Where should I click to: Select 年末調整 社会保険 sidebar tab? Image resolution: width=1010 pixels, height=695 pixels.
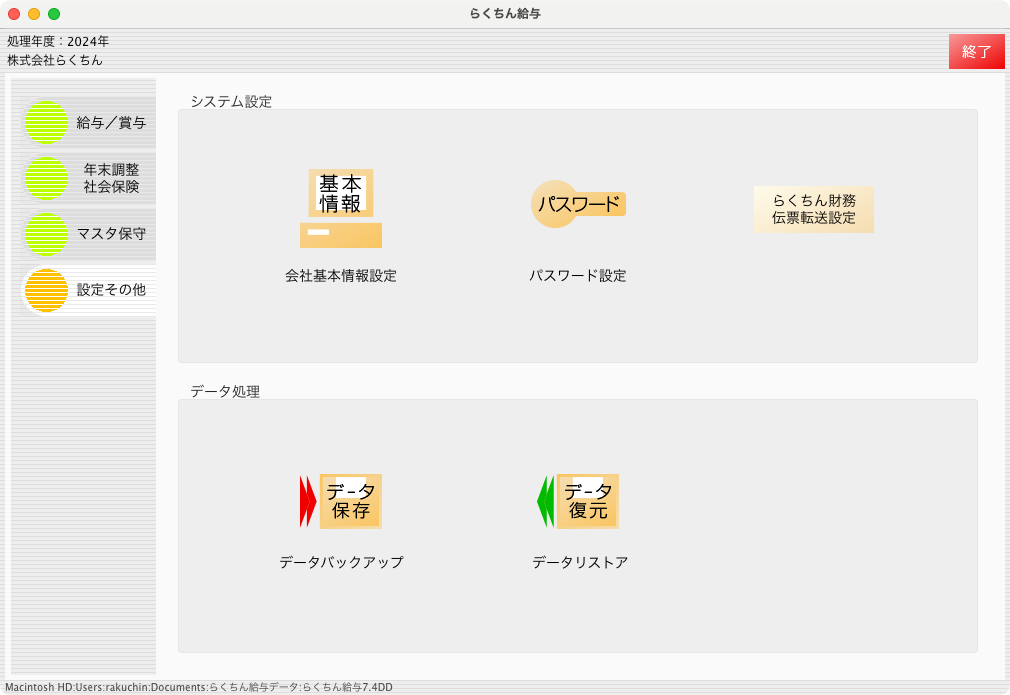[89, 178]
